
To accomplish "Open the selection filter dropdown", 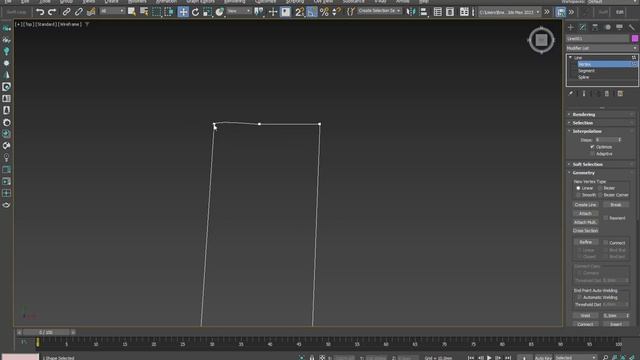I will point(112,11).
